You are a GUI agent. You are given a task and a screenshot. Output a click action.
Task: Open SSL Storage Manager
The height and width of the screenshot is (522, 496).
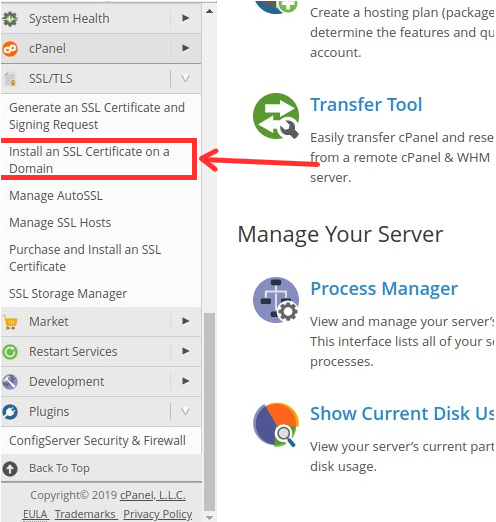tap(68, 294)
